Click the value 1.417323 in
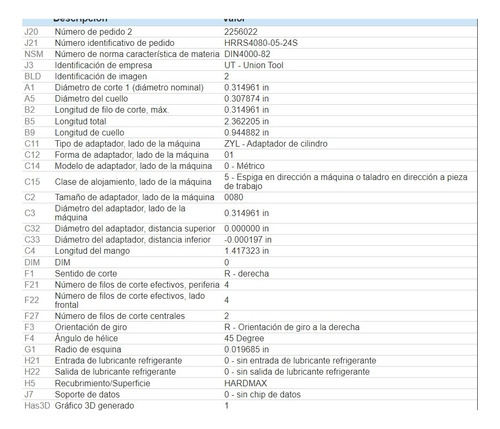 point(246,251)
